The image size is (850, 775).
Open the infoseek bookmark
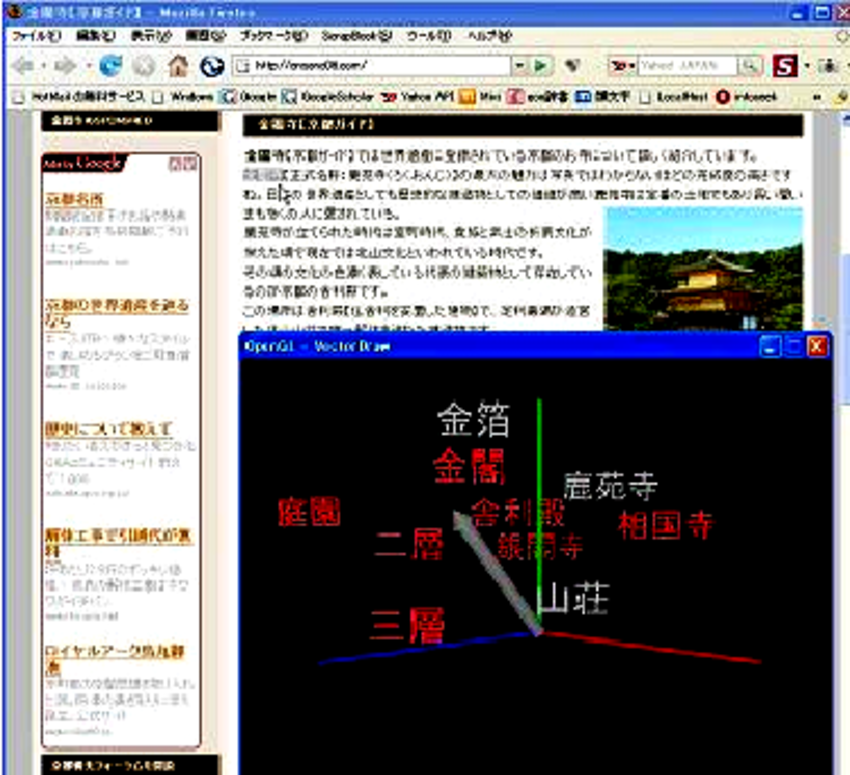[747, 97]
